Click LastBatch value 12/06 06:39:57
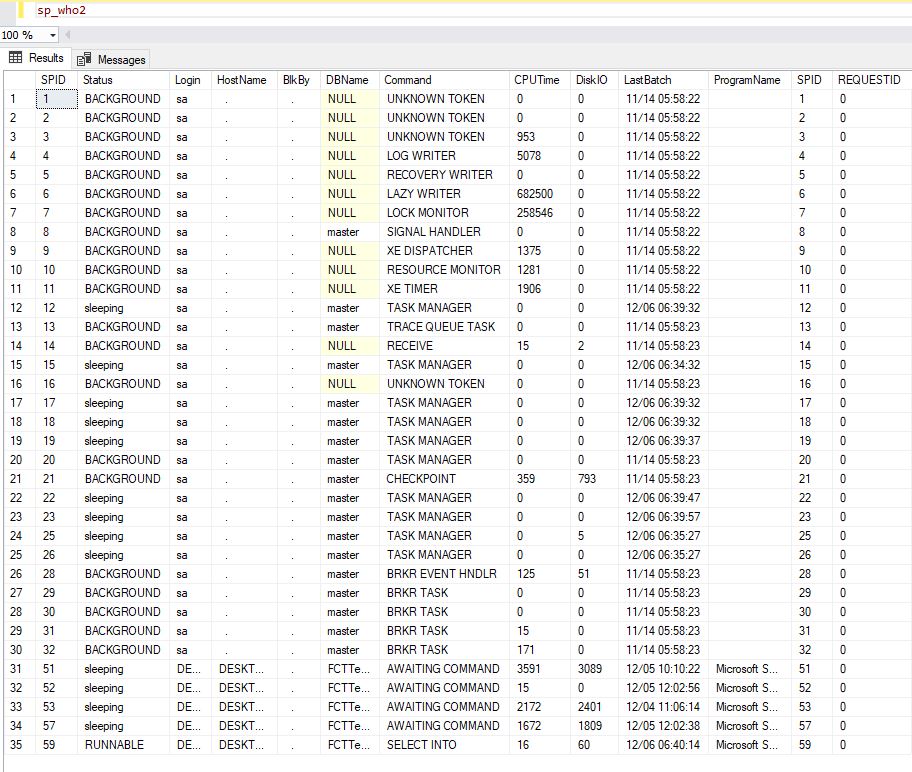This screenshot has height=772, width=912. (663, 517)
